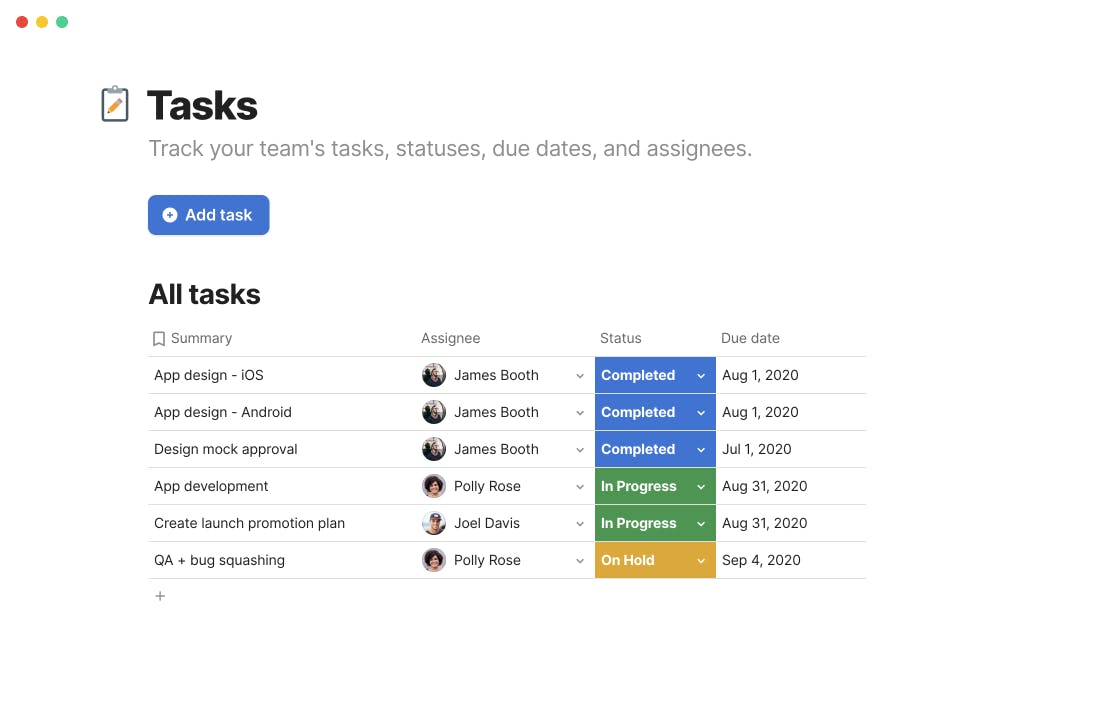Click the due date Sep 4, 2020
This screenshot has width=1096, height=720.
point(761,560)
